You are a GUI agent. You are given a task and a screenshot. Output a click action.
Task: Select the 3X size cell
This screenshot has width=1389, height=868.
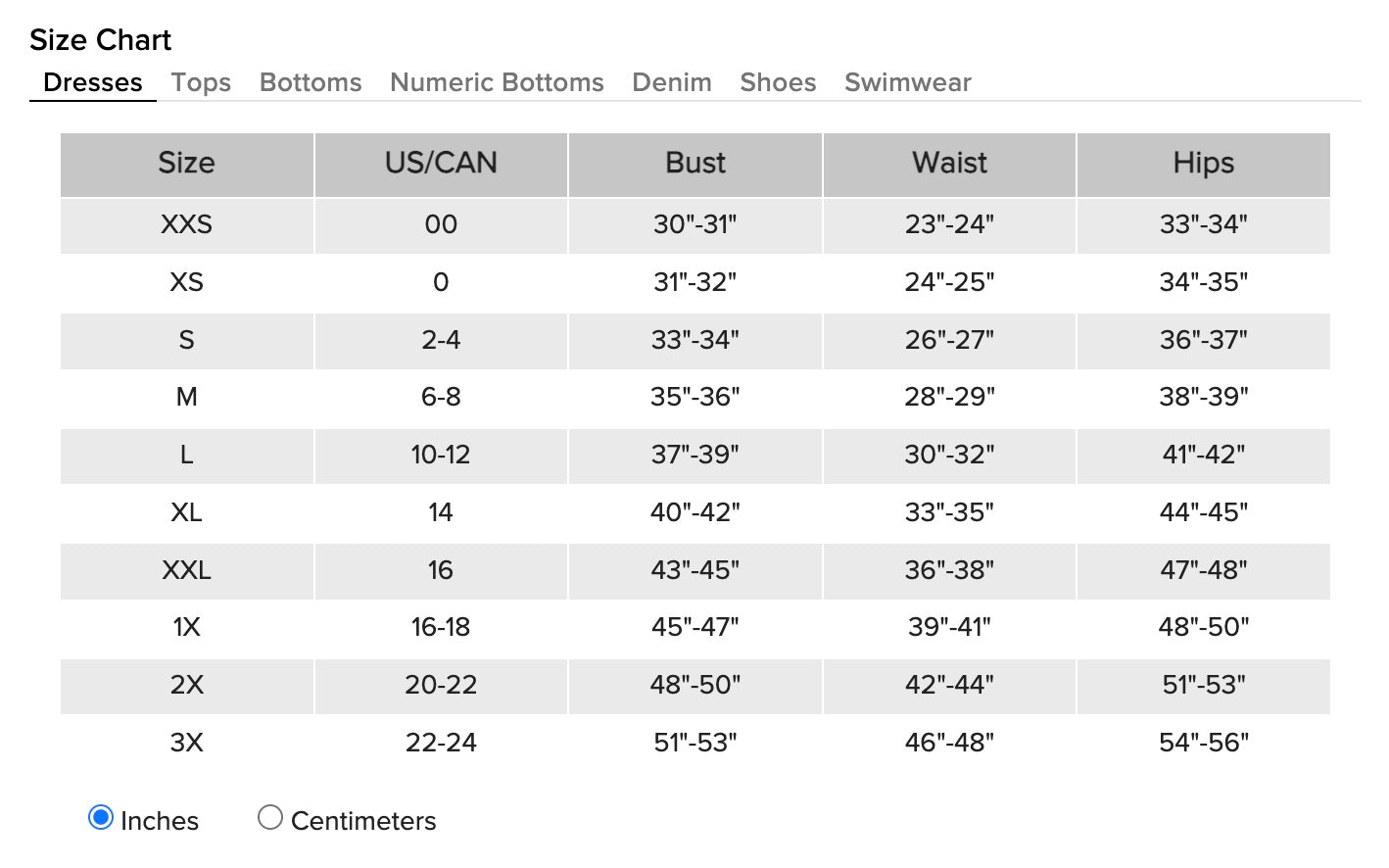click(x=186, y=743)
